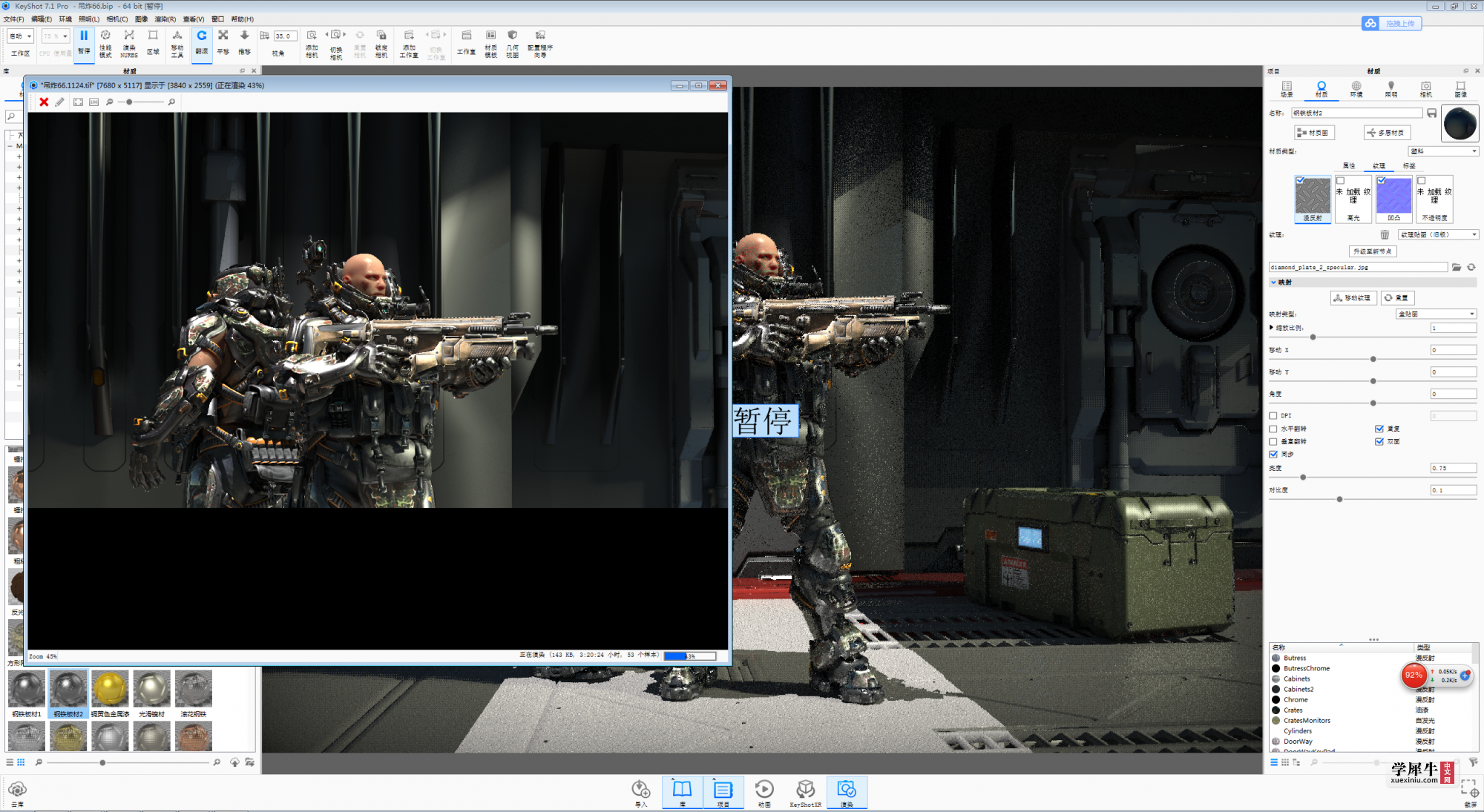The image size is (1484, 812).
Task: Click the 重置 reset mapping button
Action: tap(1397, 297)
